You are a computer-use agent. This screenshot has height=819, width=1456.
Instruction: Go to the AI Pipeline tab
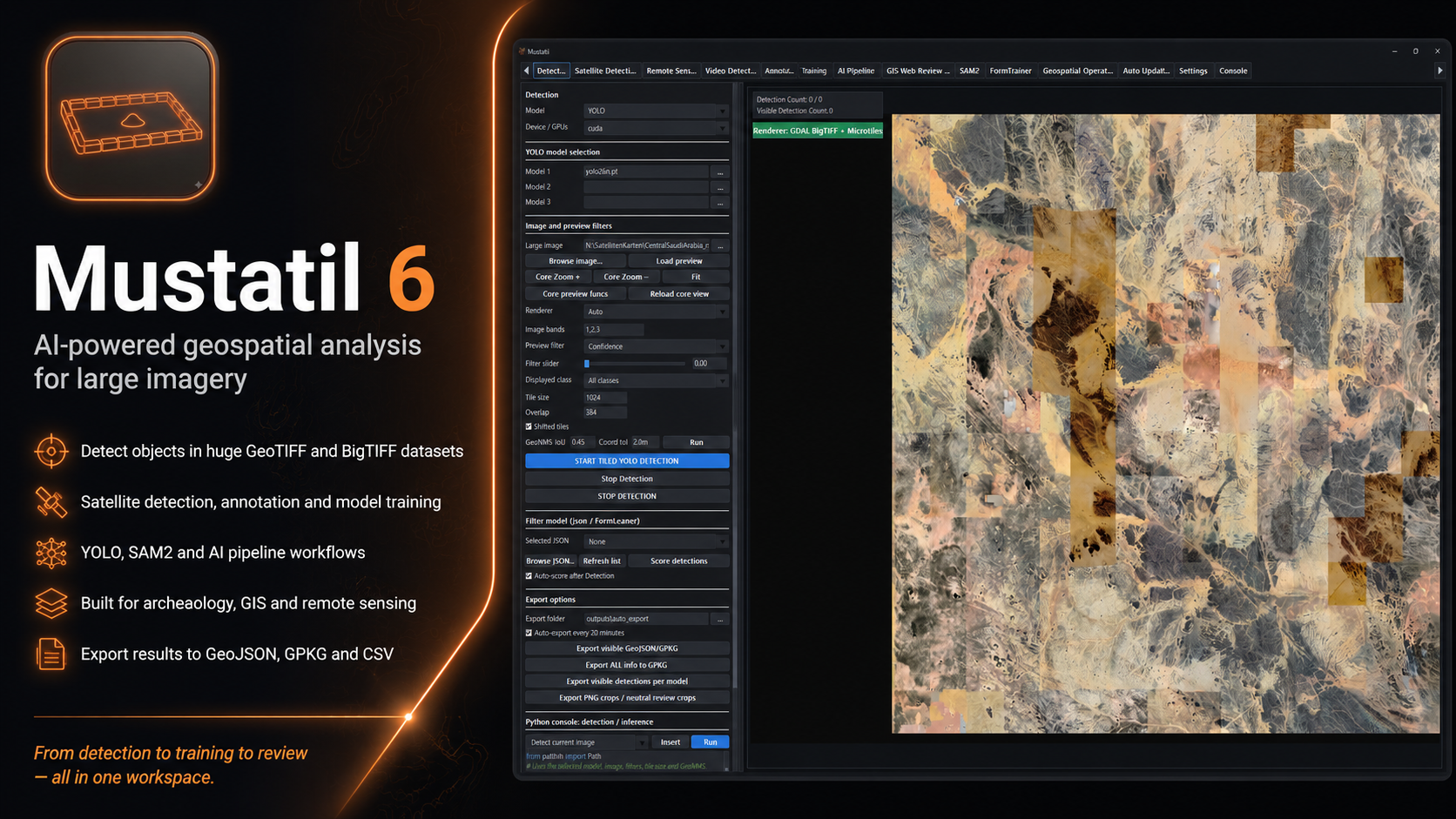point(856,70)
